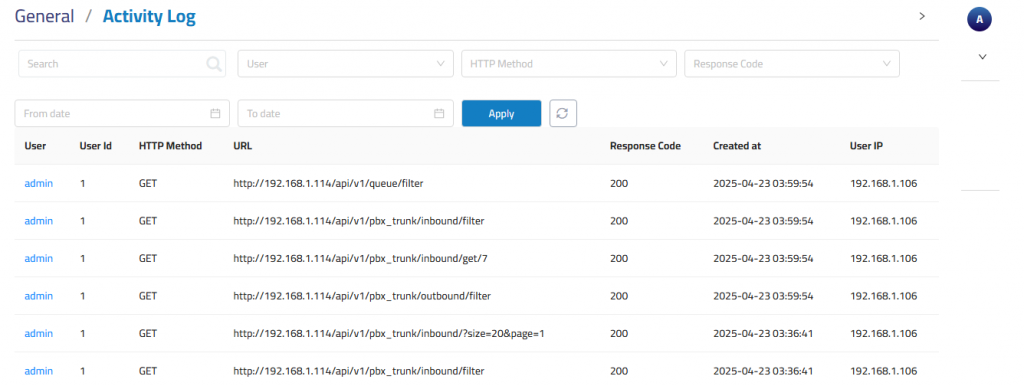Click the right chevron near avatar
Screen dimensions: 1024x386
click(x=922, y=16)
